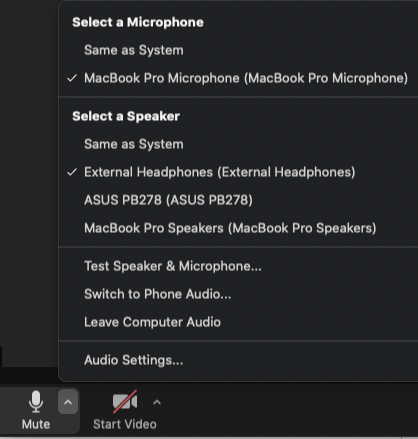Click the checkmark beside External Headphones
The image size is (418, 439).
click(x=72, y=172)
